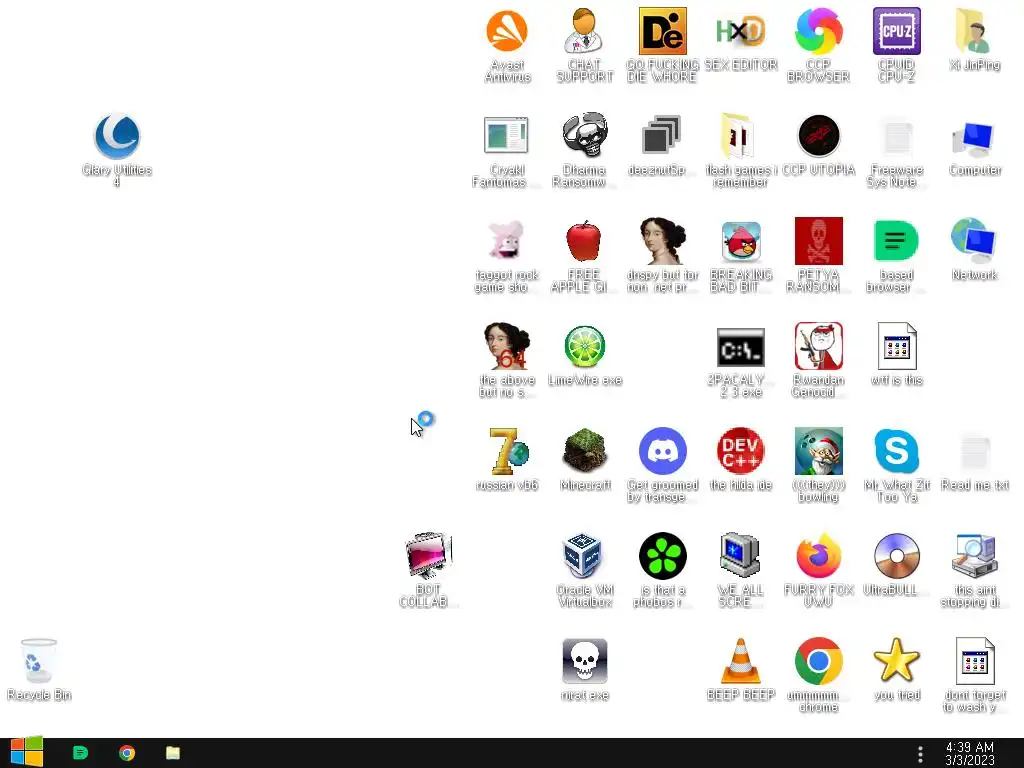
Task: Select the you tried star icon
Action: [897, 660]
